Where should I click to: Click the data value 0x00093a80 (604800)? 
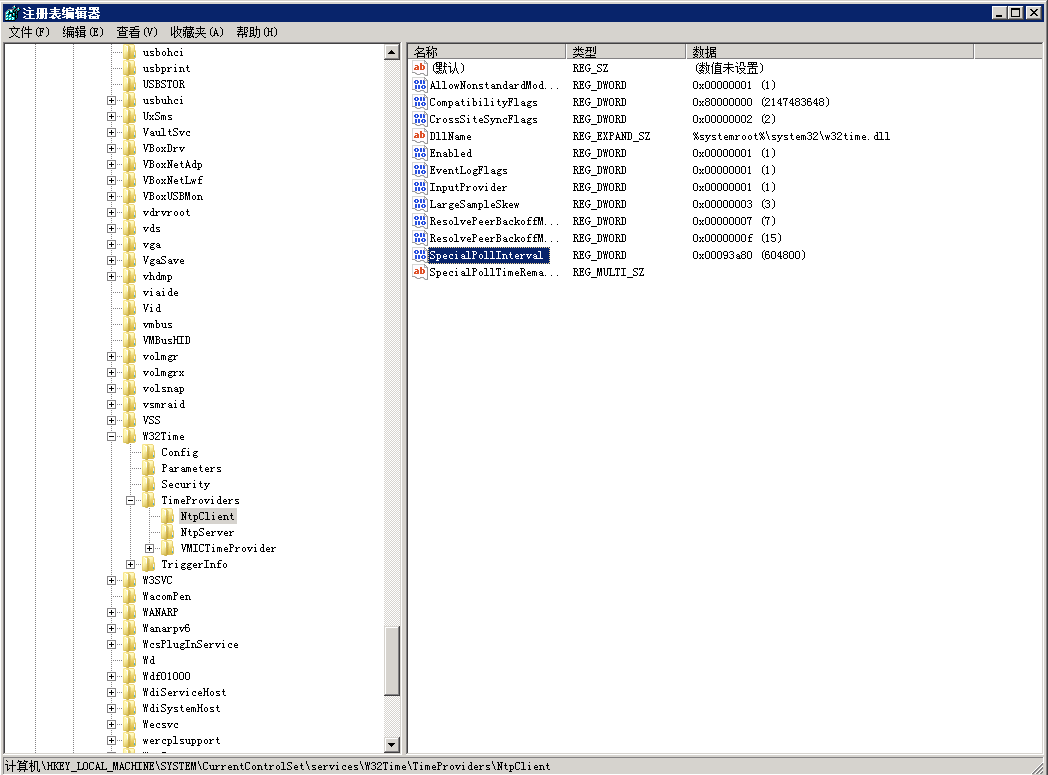(x=749, y=255)
